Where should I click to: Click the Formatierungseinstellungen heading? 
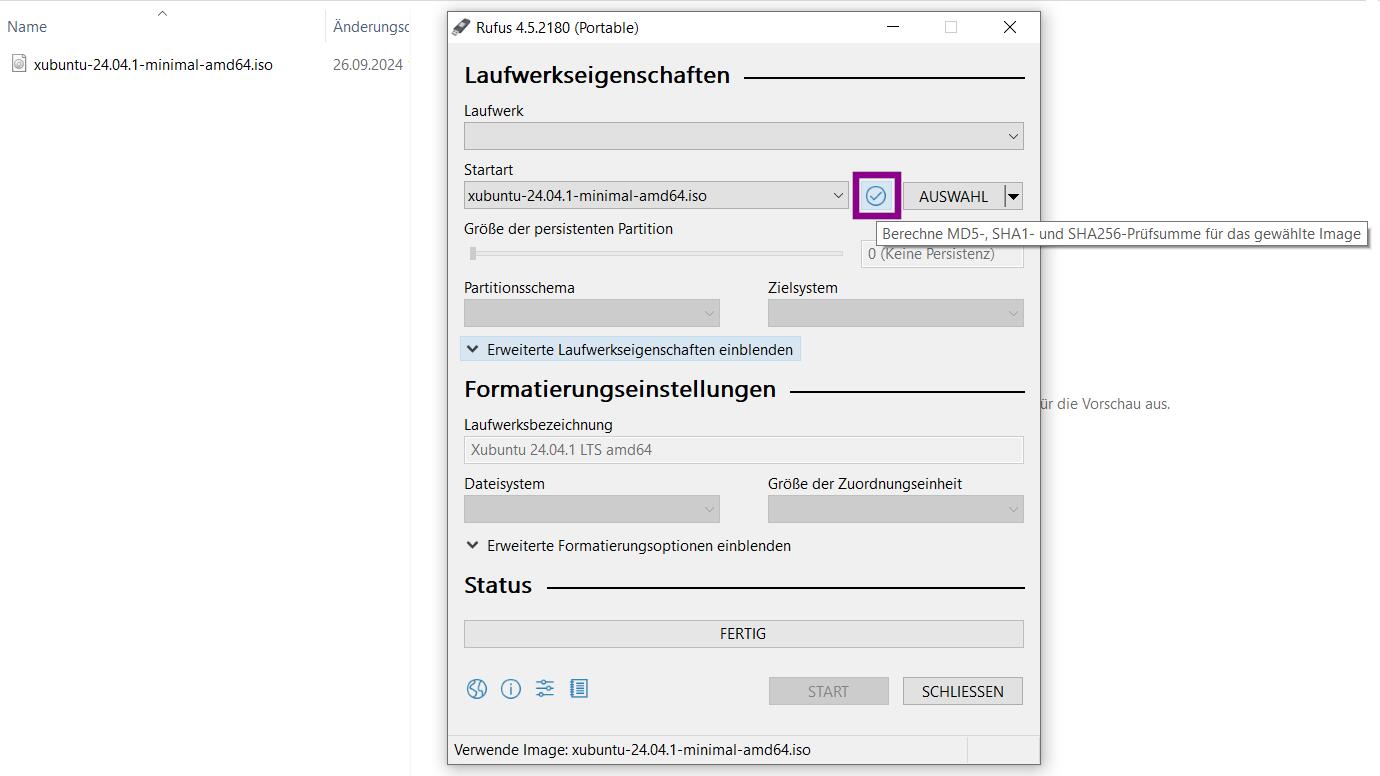(620, 389)
